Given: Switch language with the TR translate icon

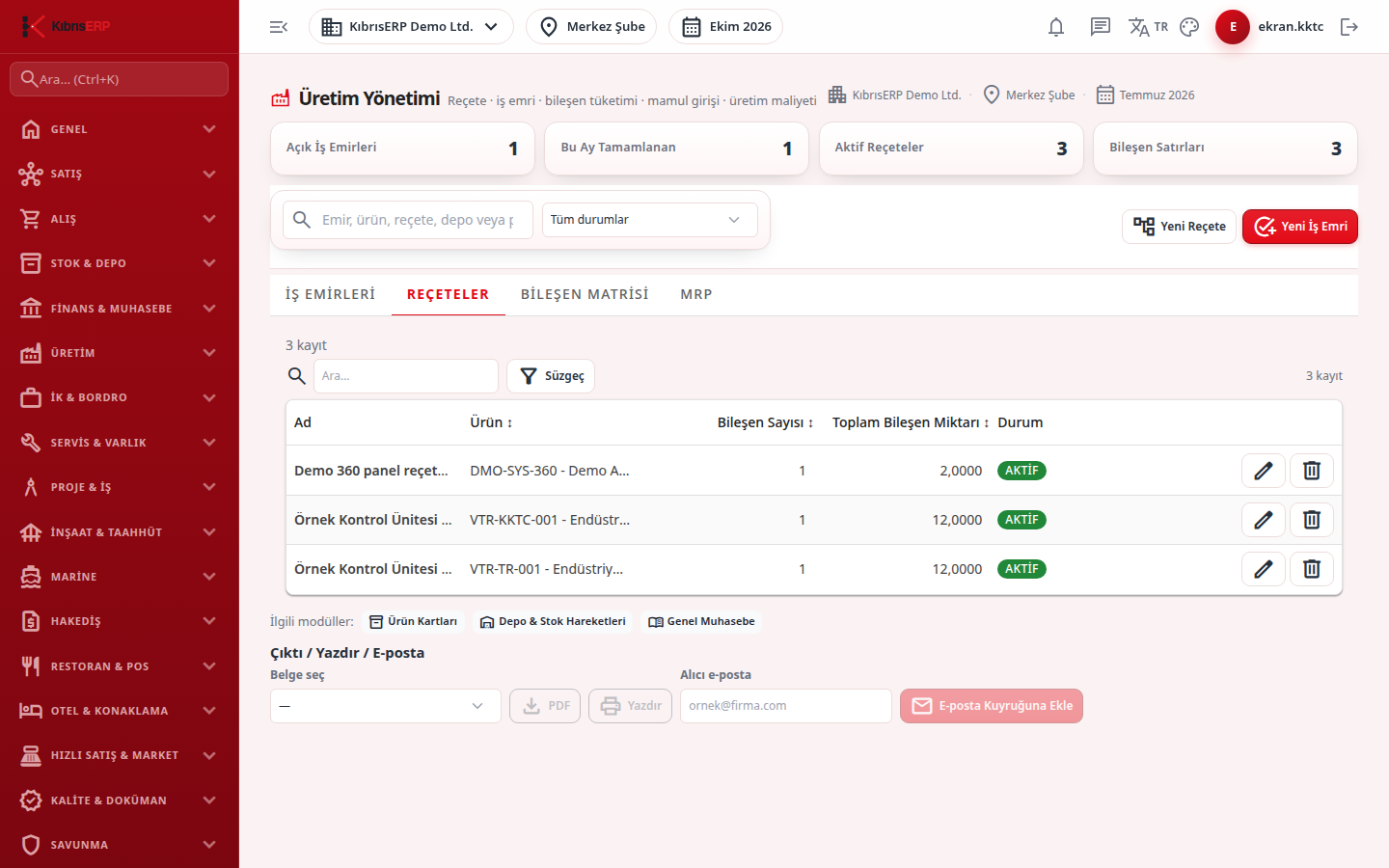Looking at the screenshot, I should 1148,27.
